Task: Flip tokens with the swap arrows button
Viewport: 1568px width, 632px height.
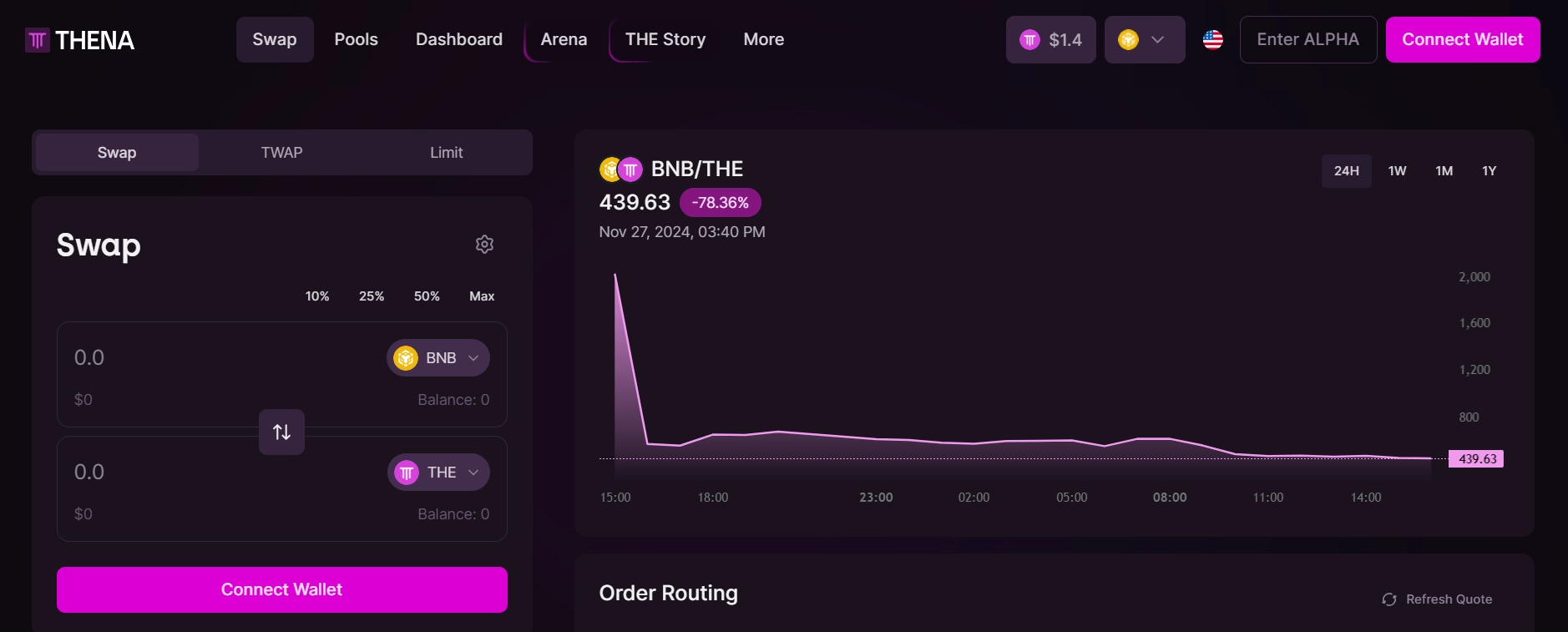Action: tap(281, 432)
